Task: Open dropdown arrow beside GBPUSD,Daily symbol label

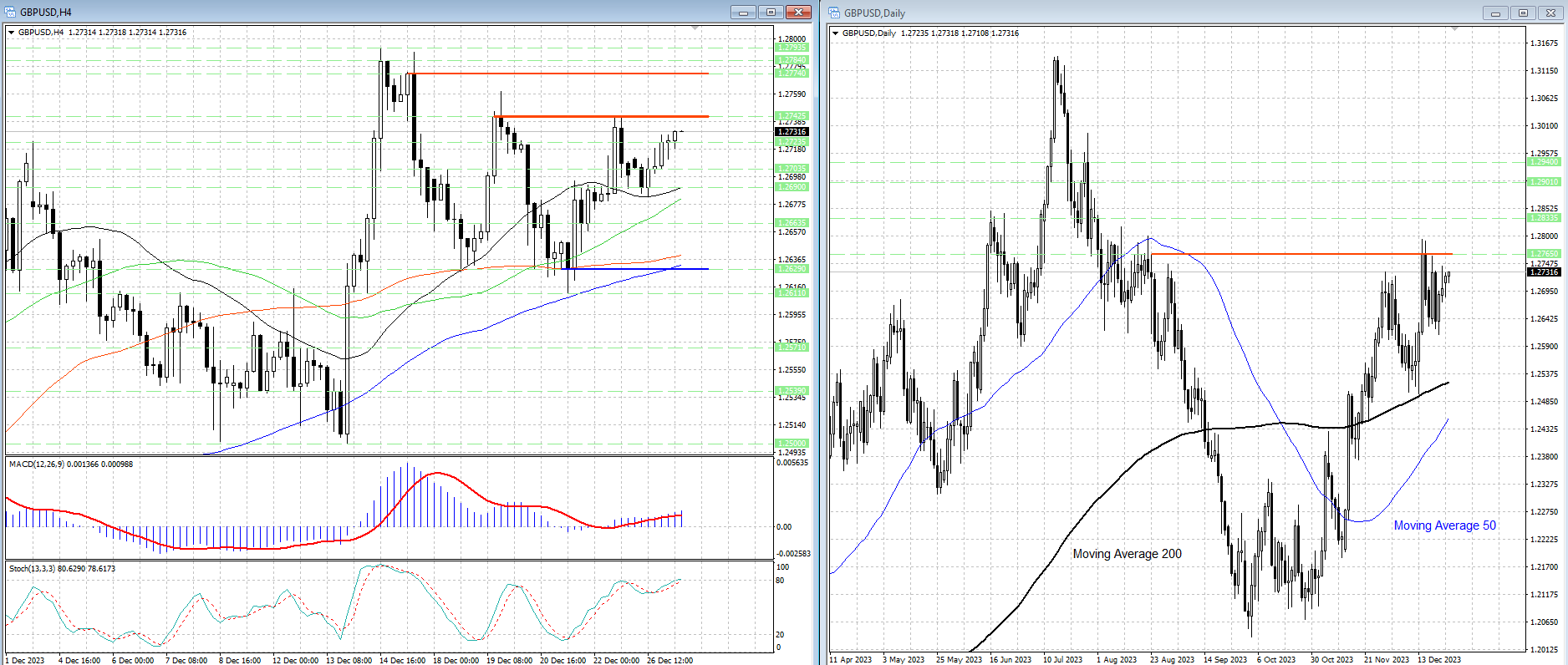Action: coord(836,33)
